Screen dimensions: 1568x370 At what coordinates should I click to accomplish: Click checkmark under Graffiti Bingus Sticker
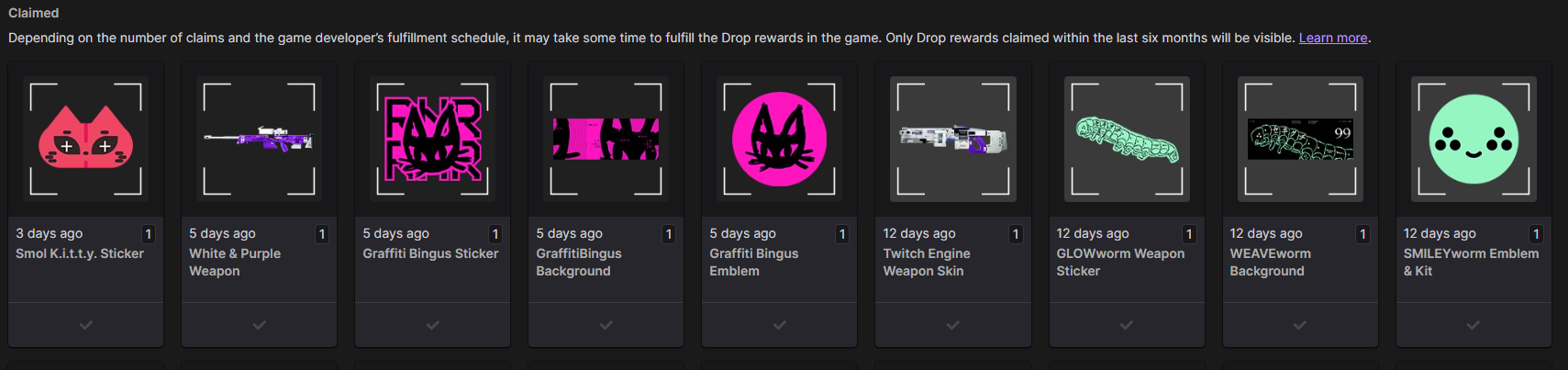click(x=432, y=325)
